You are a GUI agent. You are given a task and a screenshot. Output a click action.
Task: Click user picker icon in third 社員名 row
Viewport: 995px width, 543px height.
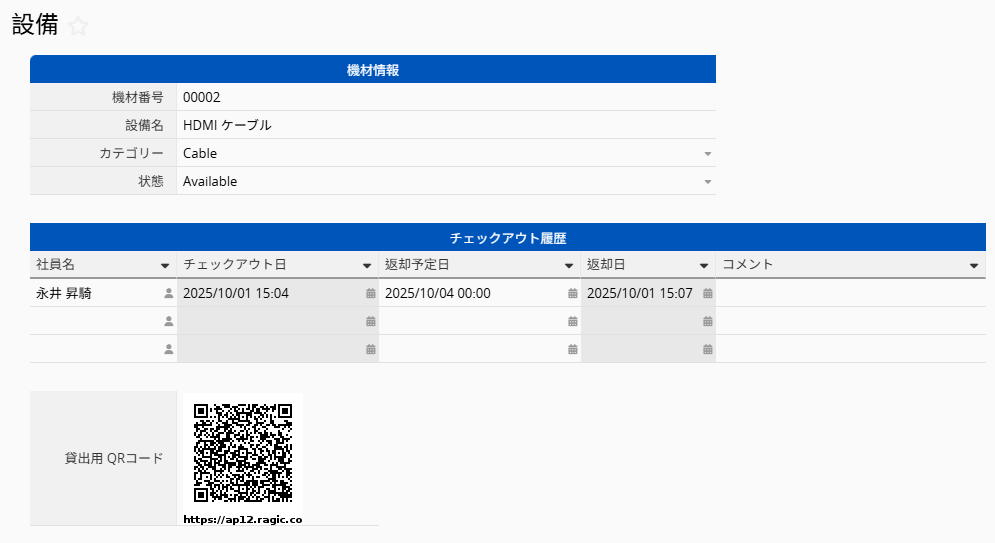coord(168,349)
